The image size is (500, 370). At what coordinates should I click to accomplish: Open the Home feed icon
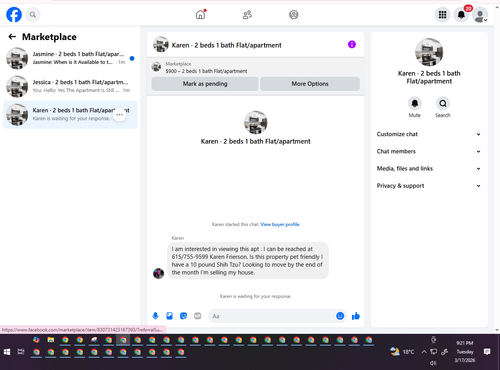pos(200,15)
